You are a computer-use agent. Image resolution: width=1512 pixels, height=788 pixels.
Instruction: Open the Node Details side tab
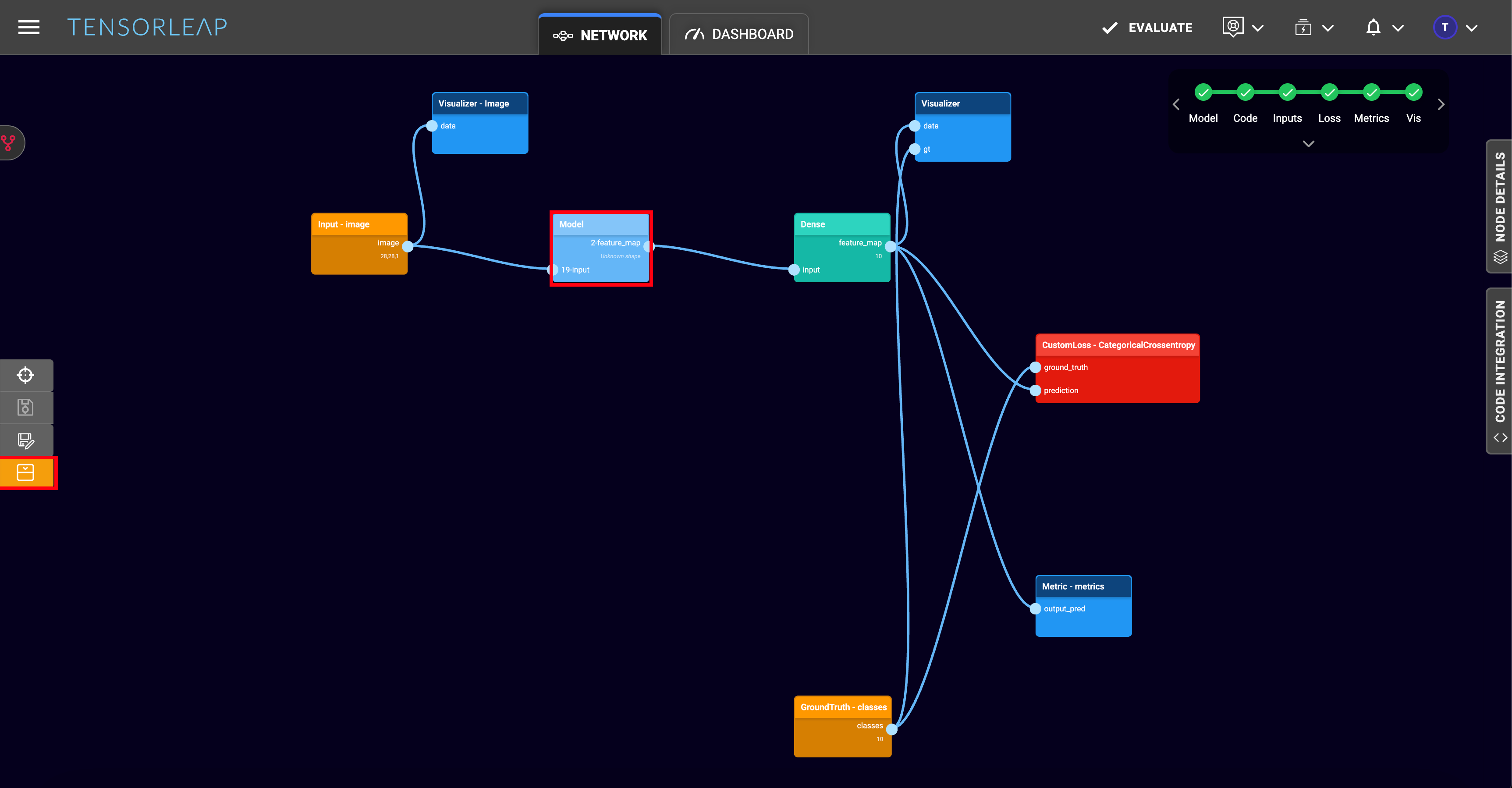tap(1500, 206)
